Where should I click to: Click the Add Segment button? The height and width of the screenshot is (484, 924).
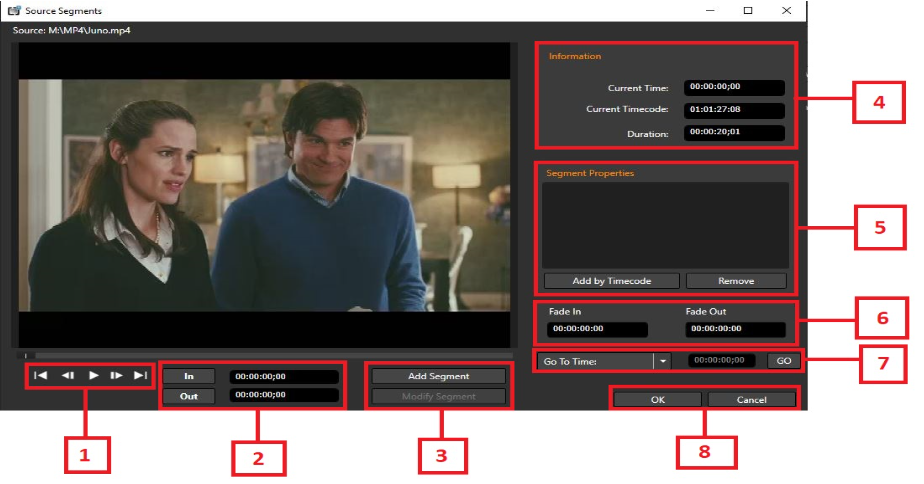(x=438, y=376)
